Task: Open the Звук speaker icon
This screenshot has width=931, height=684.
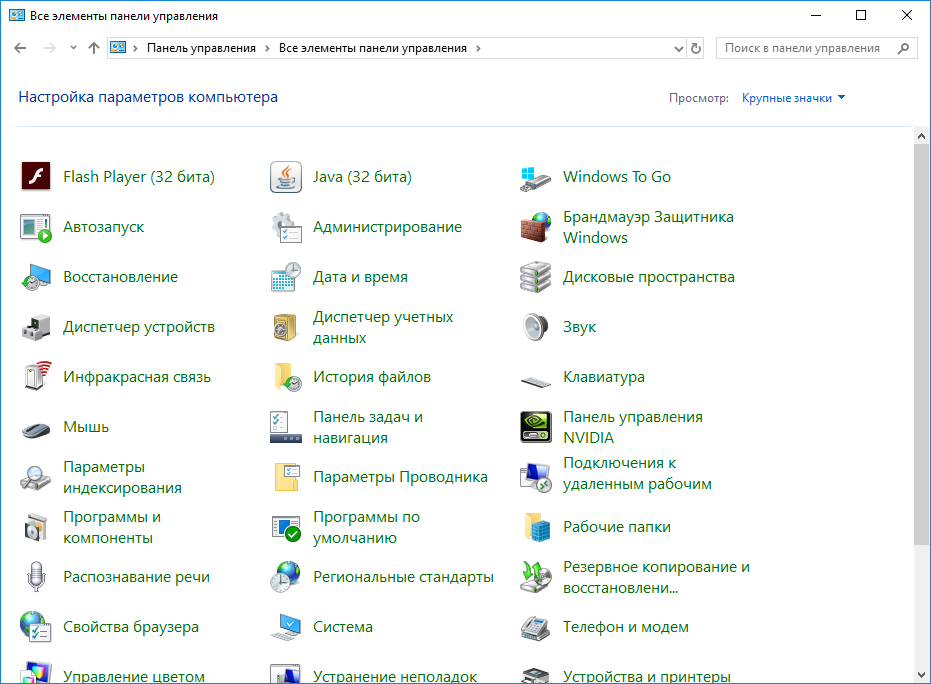Action: point(536,327)
